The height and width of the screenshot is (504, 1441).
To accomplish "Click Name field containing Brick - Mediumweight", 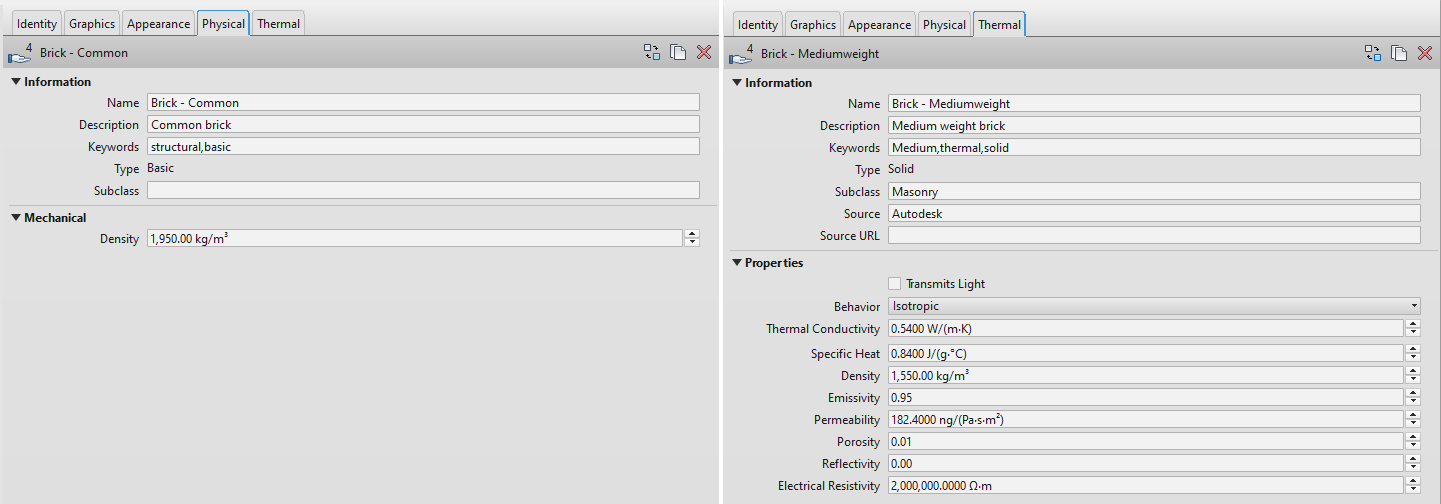I will (x=1154, y=103).
